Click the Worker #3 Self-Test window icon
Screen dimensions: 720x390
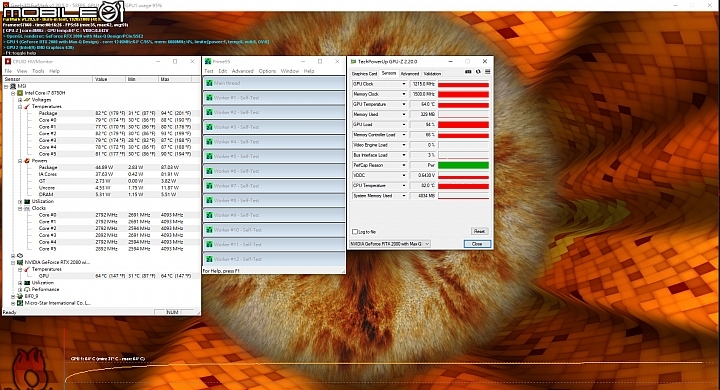pyautogui.click(x=209, y=127)
